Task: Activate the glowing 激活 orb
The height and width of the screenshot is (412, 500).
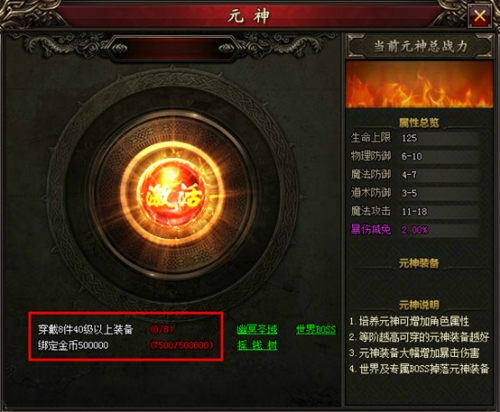Action: tap(174, 196)
